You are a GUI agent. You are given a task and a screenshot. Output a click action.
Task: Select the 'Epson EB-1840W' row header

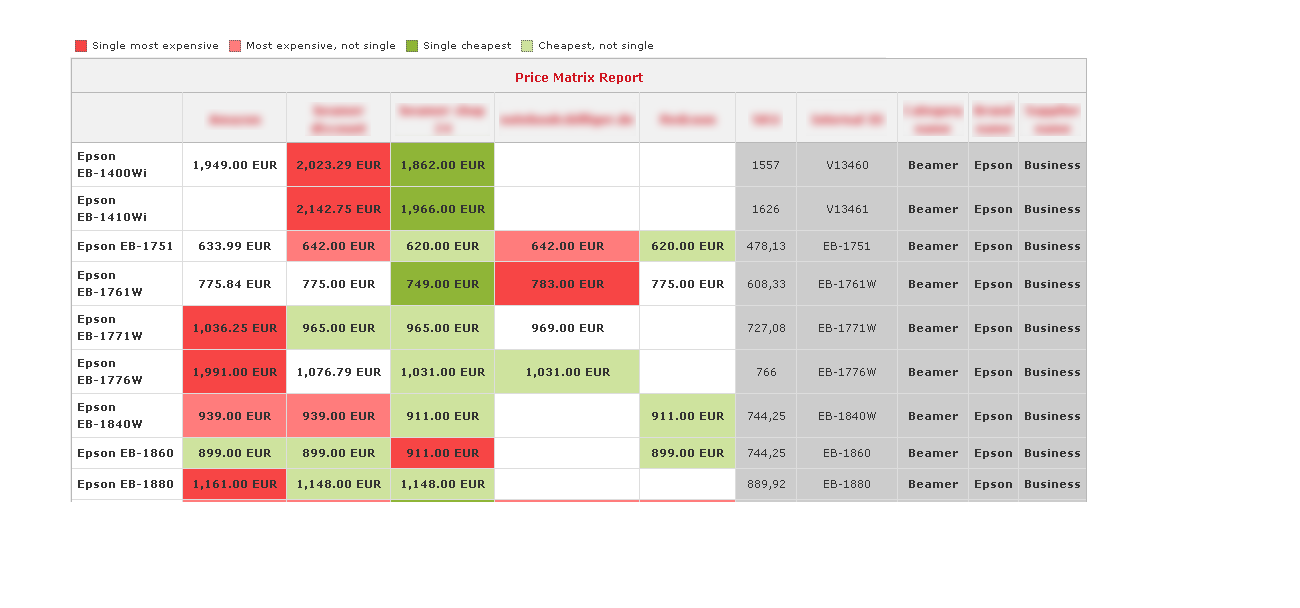127,416
